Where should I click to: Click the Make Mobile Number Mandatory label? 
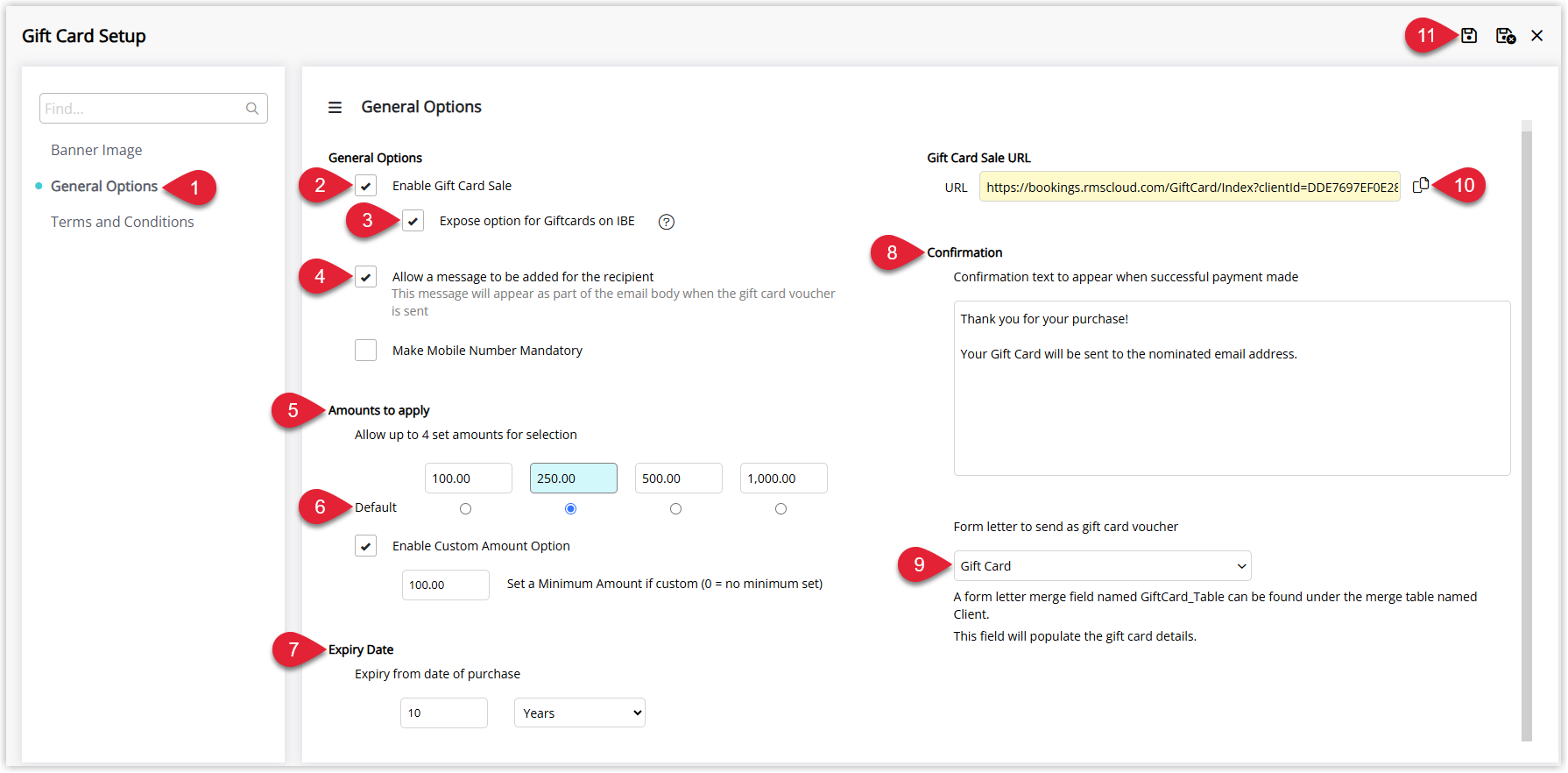(487, 351)
